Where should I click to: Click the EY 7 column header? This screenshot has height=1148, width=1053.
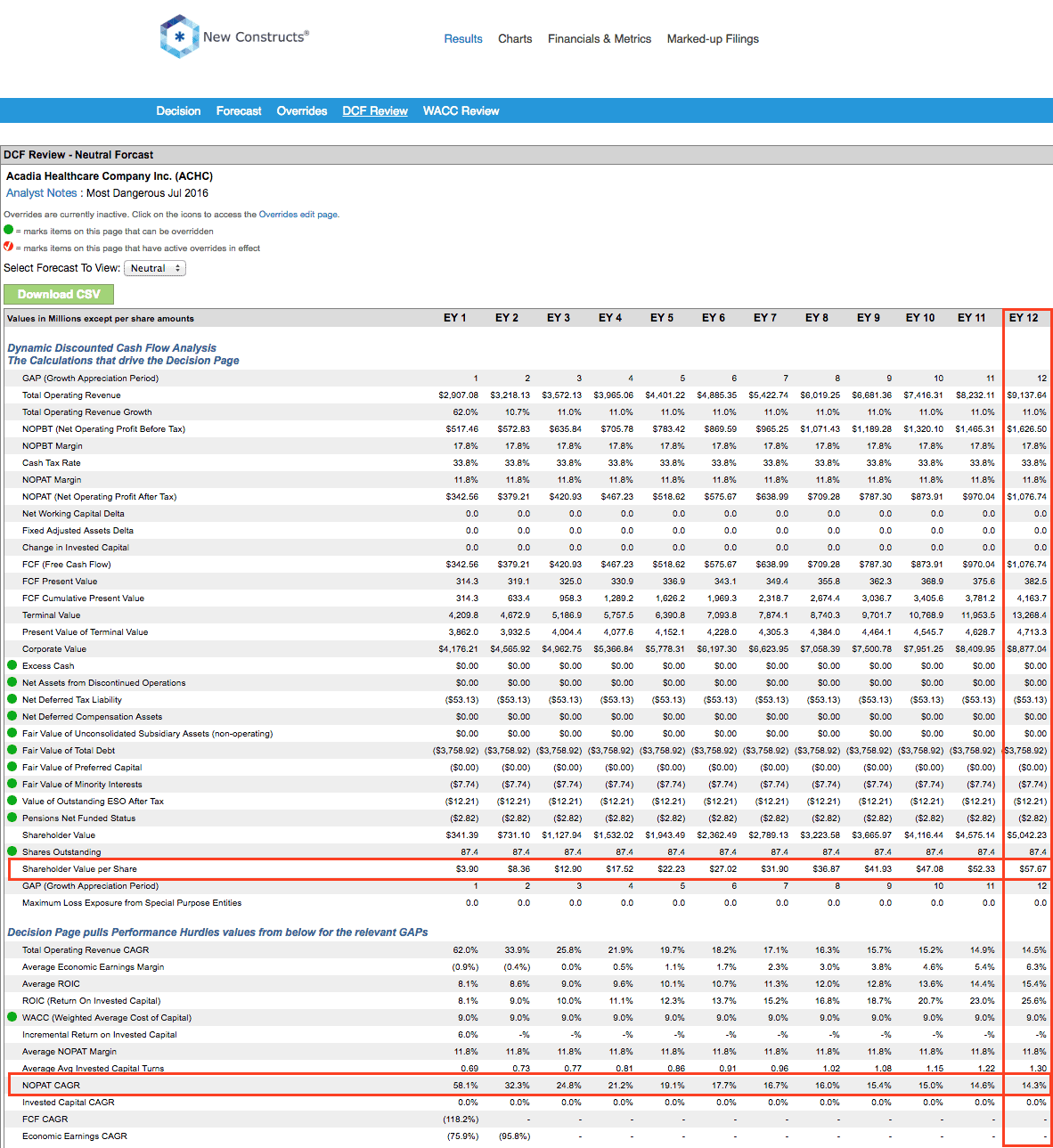(765, 318)
